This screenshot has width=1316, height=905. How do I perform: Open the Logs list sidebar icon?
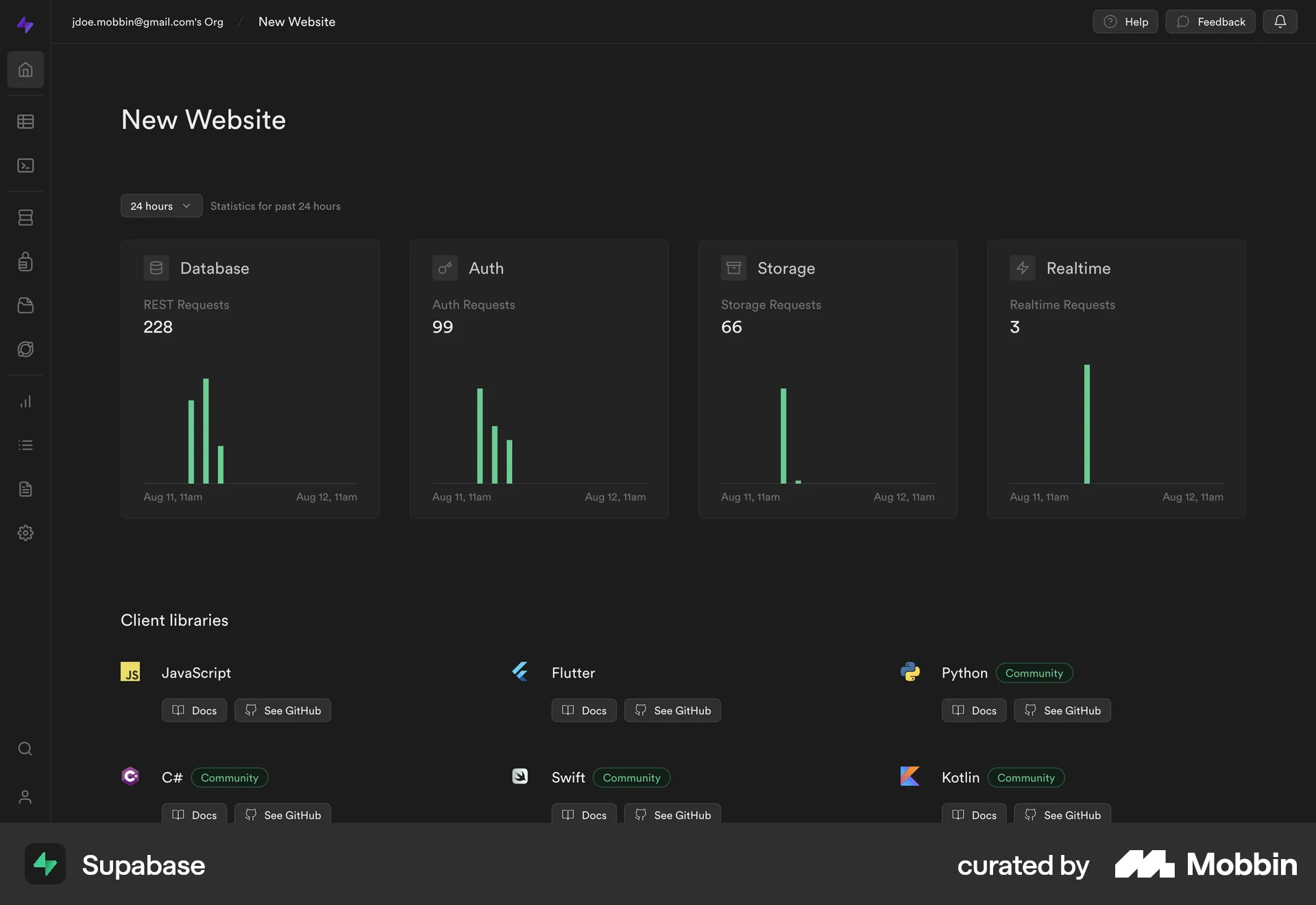pos(25,446)
